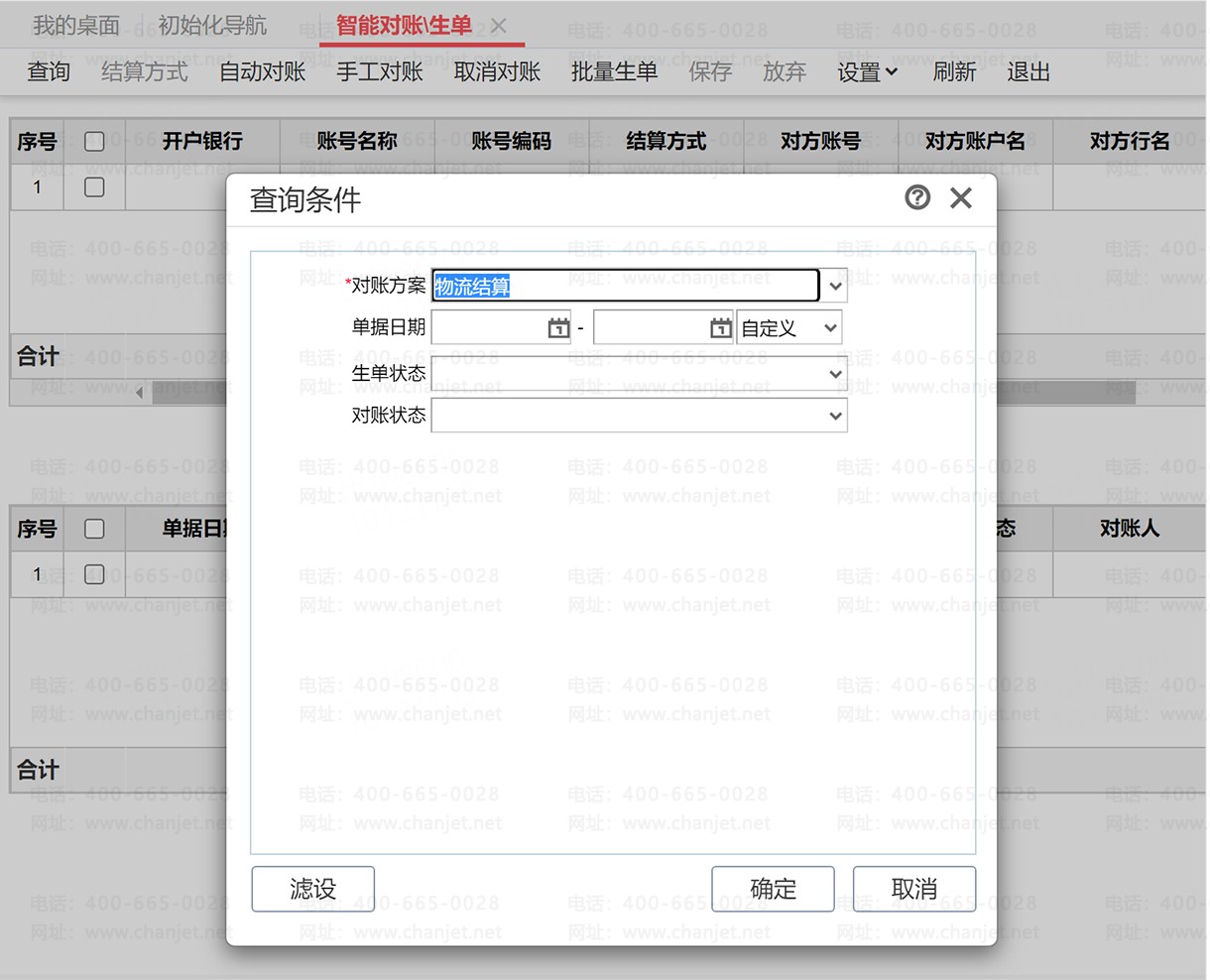The image size is (1210, 980).
Task: Select row 1 checkbox in the upper table
Action: [94, 186]
